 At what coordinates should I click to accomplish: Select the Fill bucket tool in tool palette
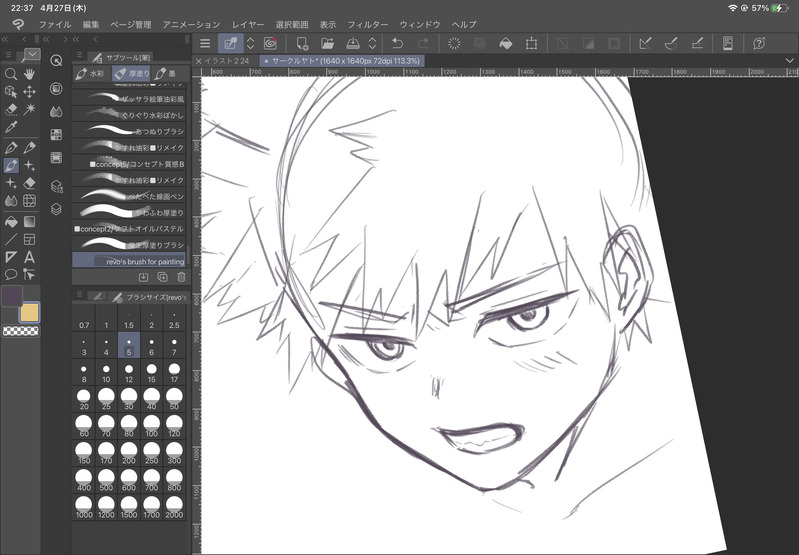(11, 222)
